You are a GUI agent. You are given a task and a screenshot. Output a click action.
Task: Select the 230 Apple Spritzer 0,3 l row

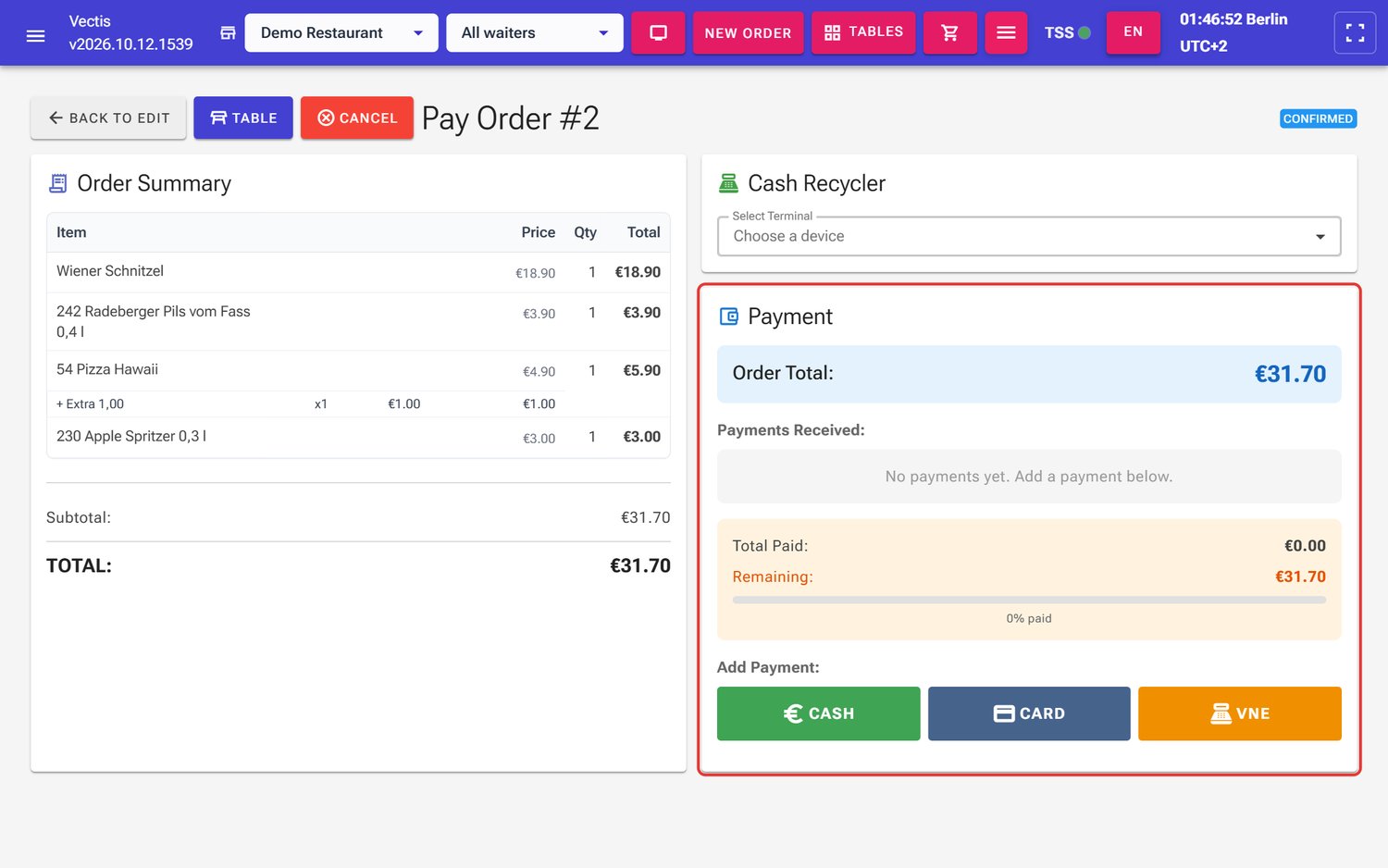358,437
